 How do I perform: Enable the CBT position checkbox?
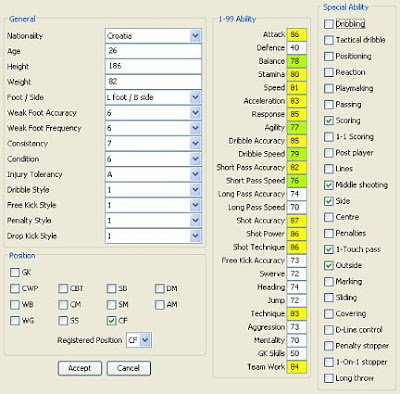pyautogui.click(x=63, y=288)
